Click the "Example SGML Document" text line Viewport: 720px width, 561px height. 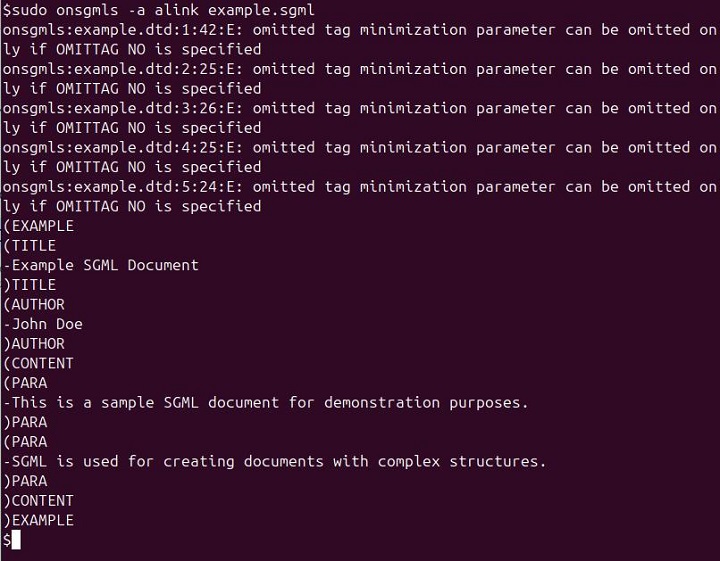click(x=102, y=265)
